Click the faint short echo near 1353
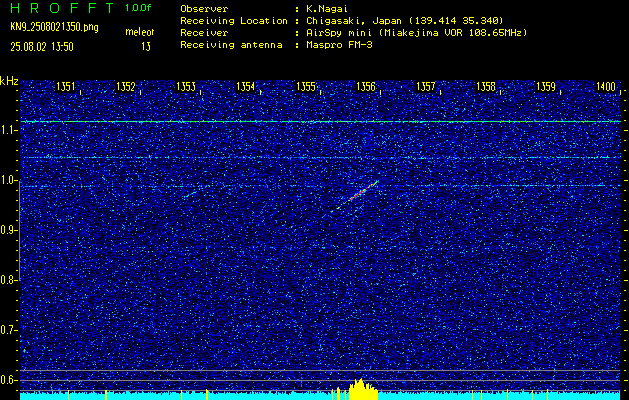Image resolution: width=629 pixels, height=400 pixels. tap(191, 194)
